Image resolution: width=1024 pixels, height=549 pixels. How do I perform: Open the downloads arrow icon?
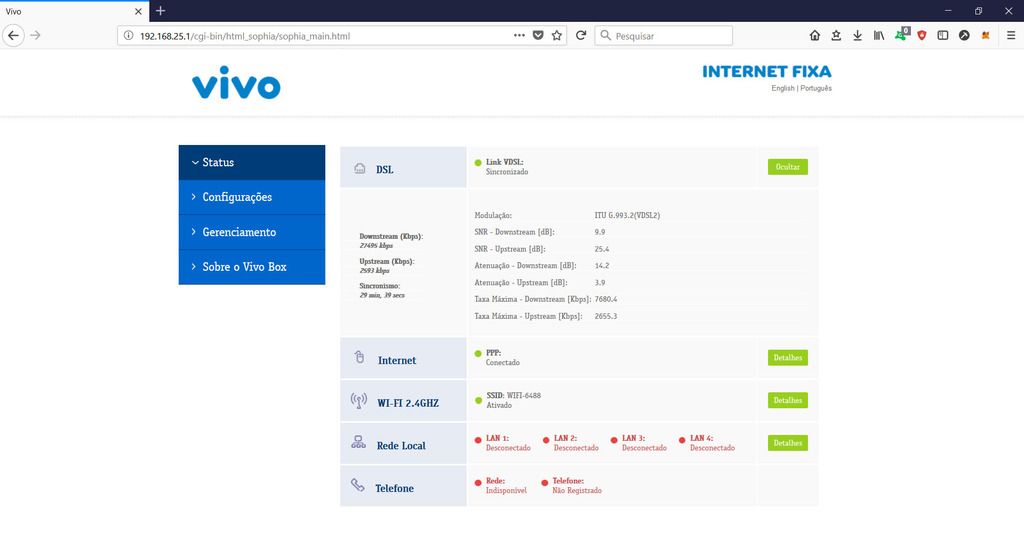857,36
